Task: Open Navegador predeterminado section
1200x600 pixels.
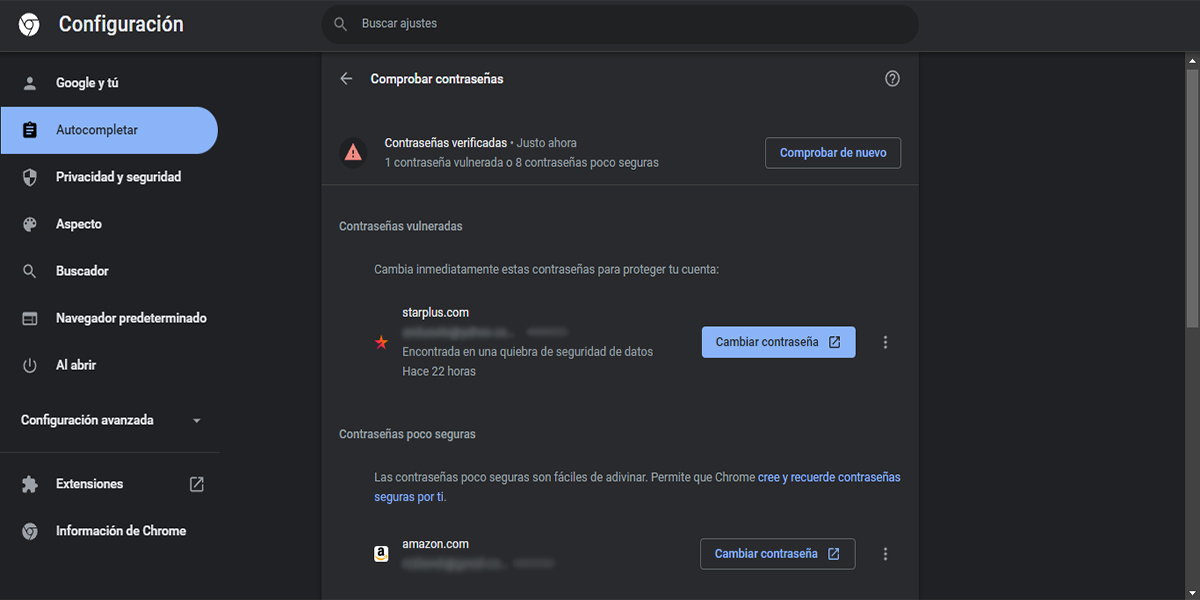Action: [131, 318]
